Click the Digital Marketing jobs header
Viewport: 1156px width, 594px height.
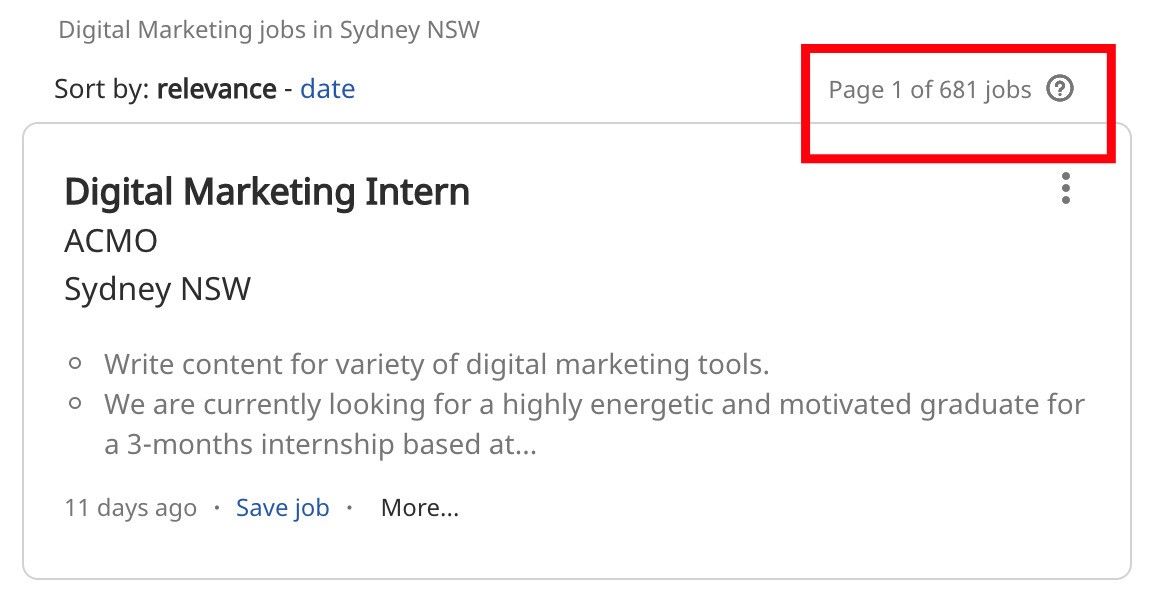tap(269, 30)
